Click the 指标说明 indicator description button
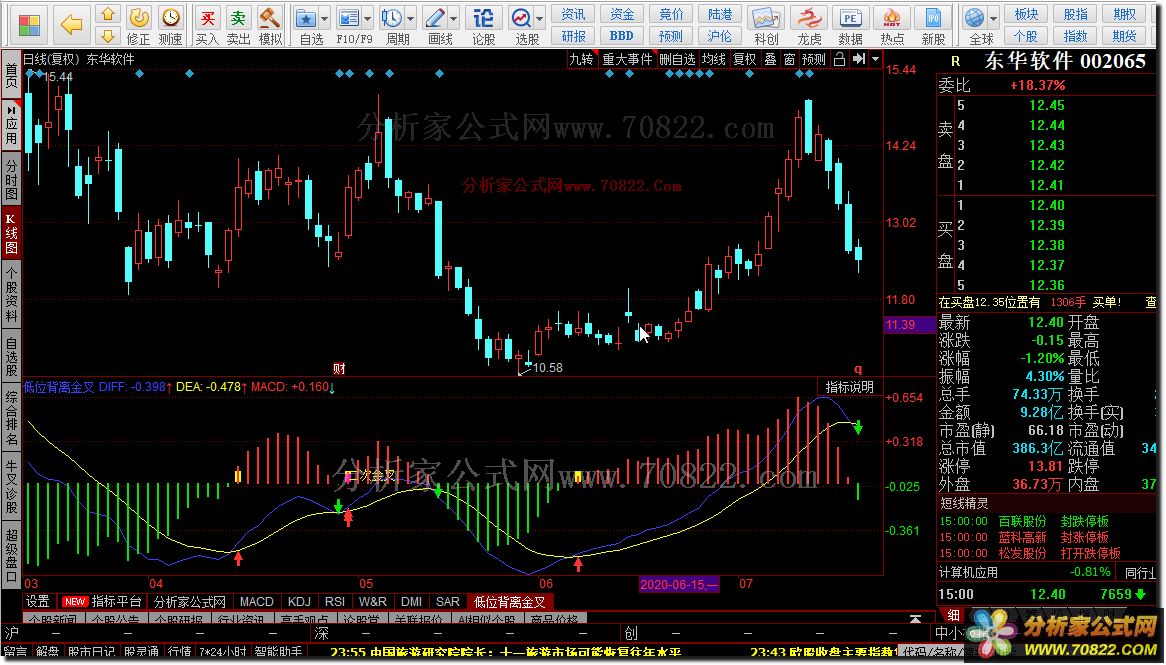Image resolution: width=1166 pixels, height=665 pixels. [849, 387]
